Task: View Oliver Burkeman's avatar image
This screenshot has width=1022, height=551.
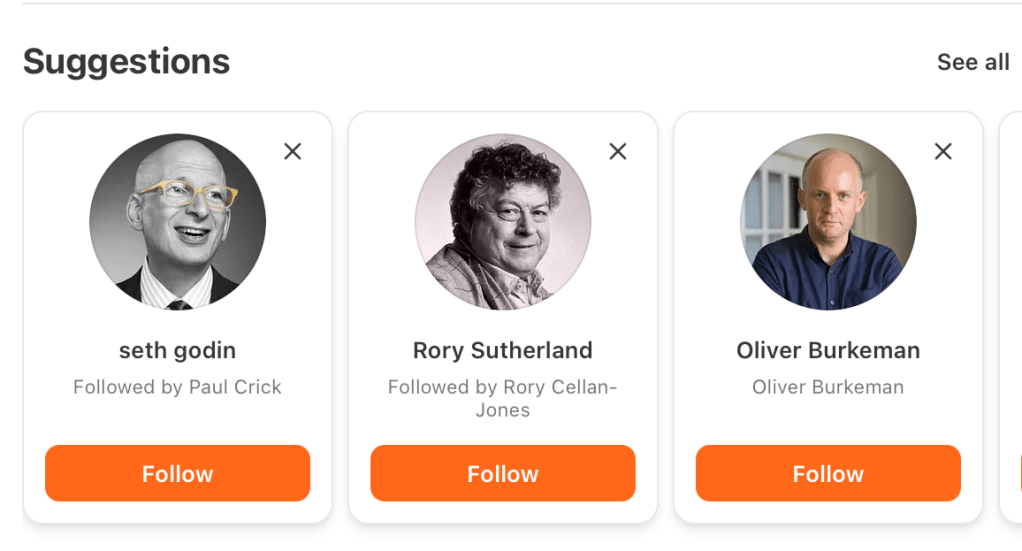Action: 828,222
